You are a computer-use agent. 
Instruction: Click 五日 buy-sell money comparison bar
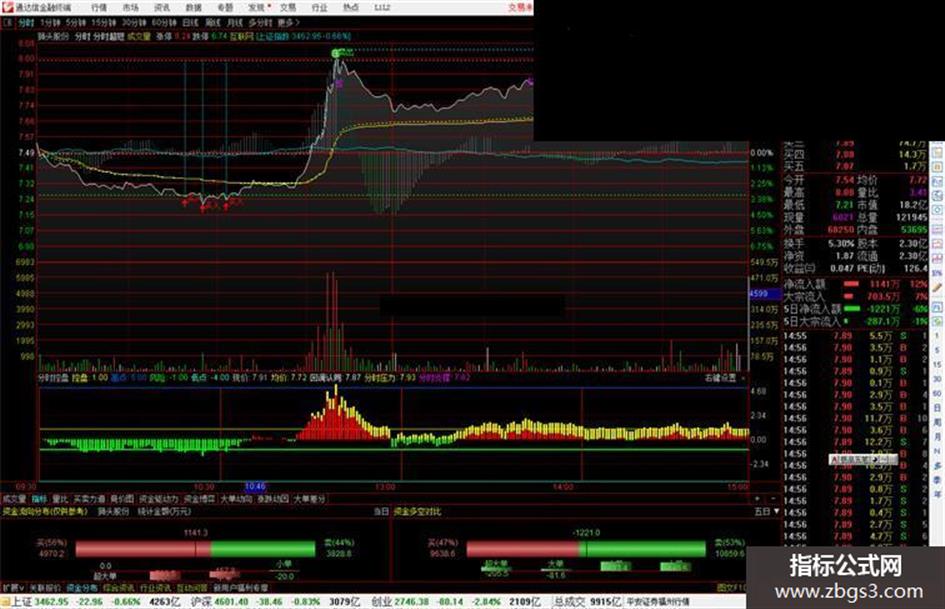click(x=586, y=549)
